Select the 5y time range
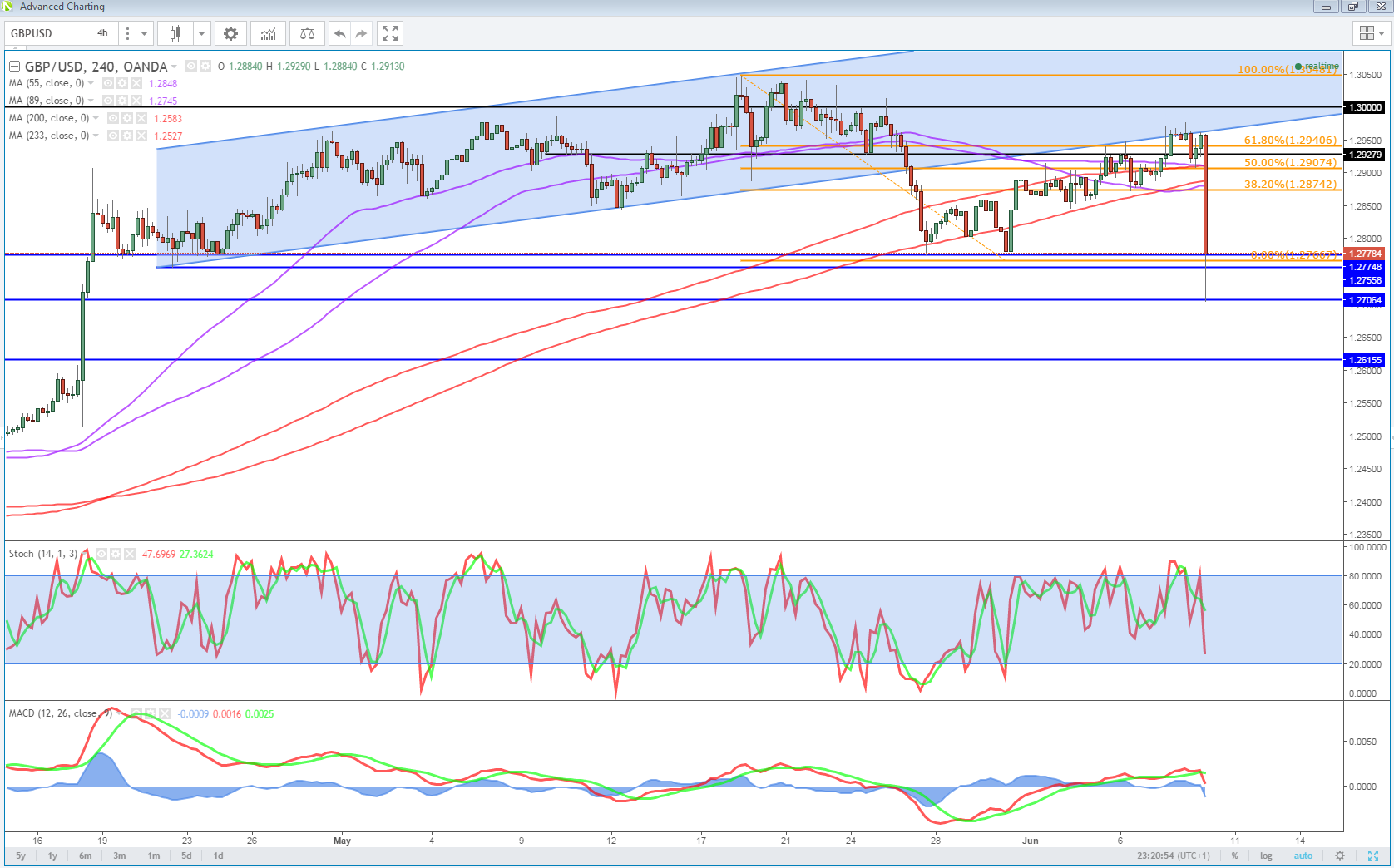Viewport: 1394px width, 868px height. point(21,856)
